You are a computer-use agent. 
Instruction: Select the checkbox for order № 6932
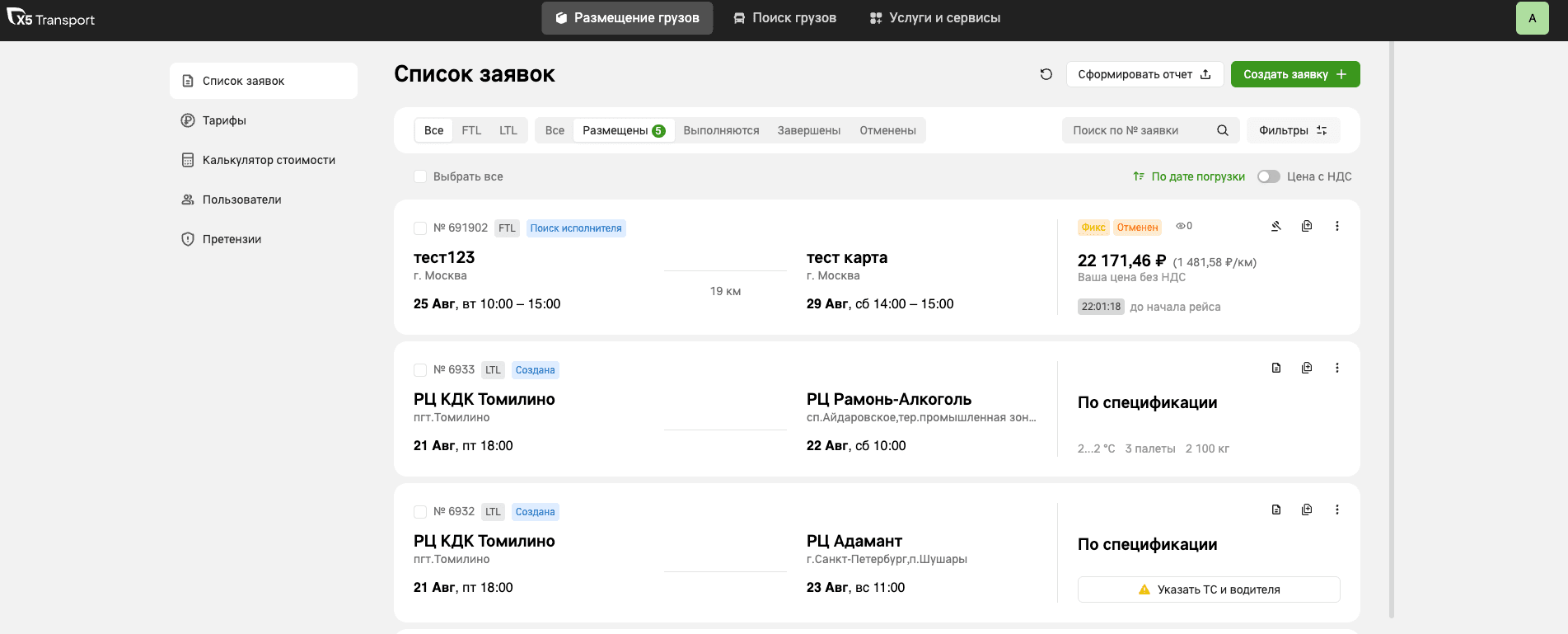[x=420, y=511]
